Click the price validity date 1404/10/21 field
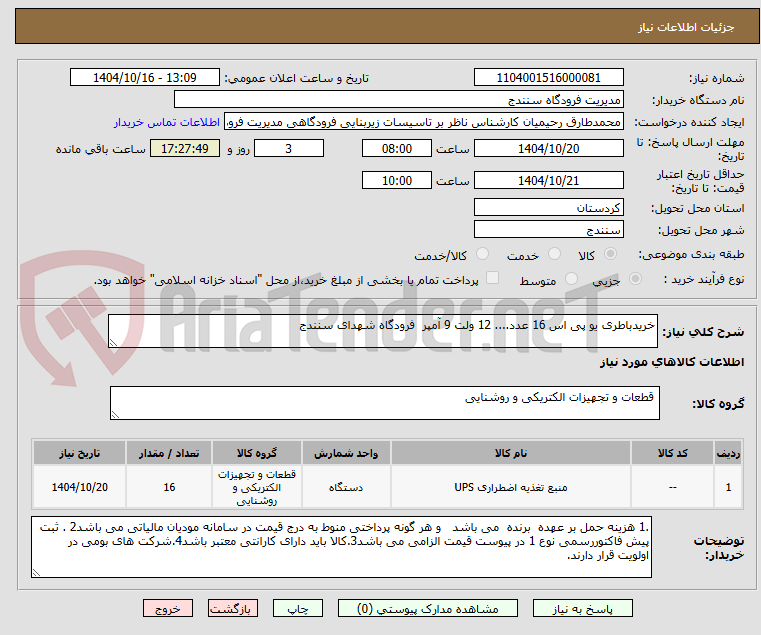The height and width of the screenshot is (635, 761). click(x=548, y=181)
